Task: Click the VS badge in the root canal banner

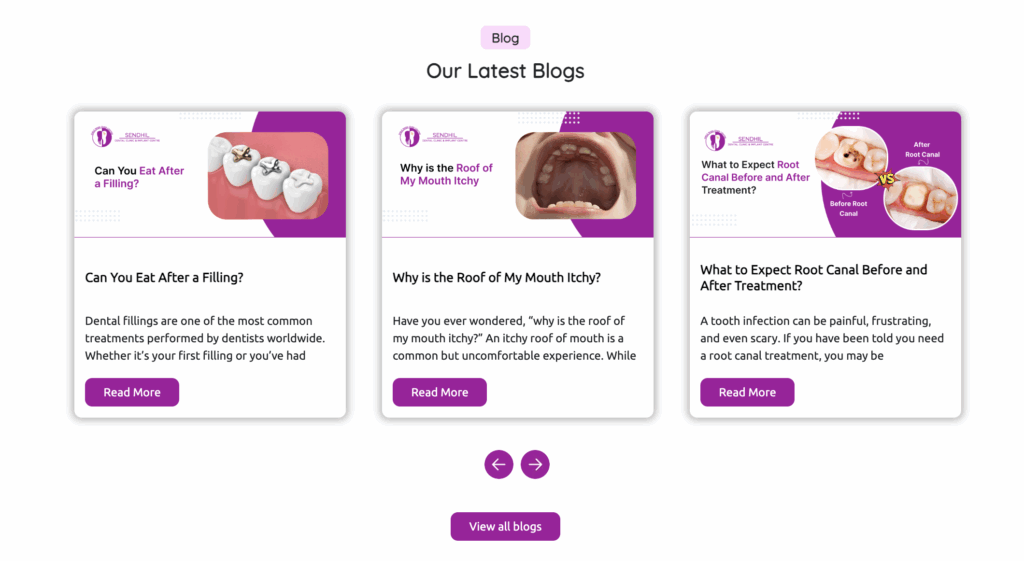Action: point(884,180)
